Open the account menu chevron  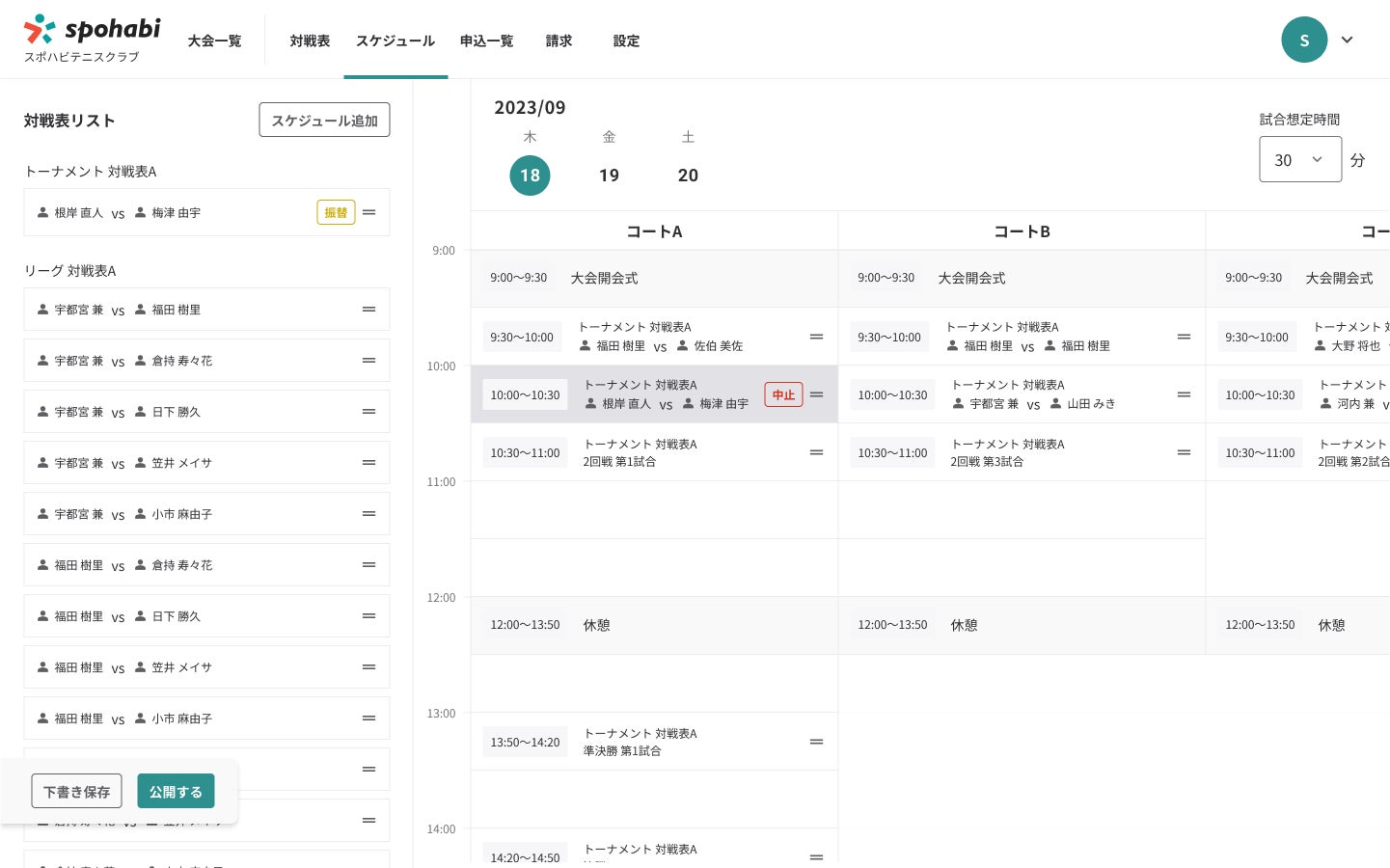(1348, 40)
